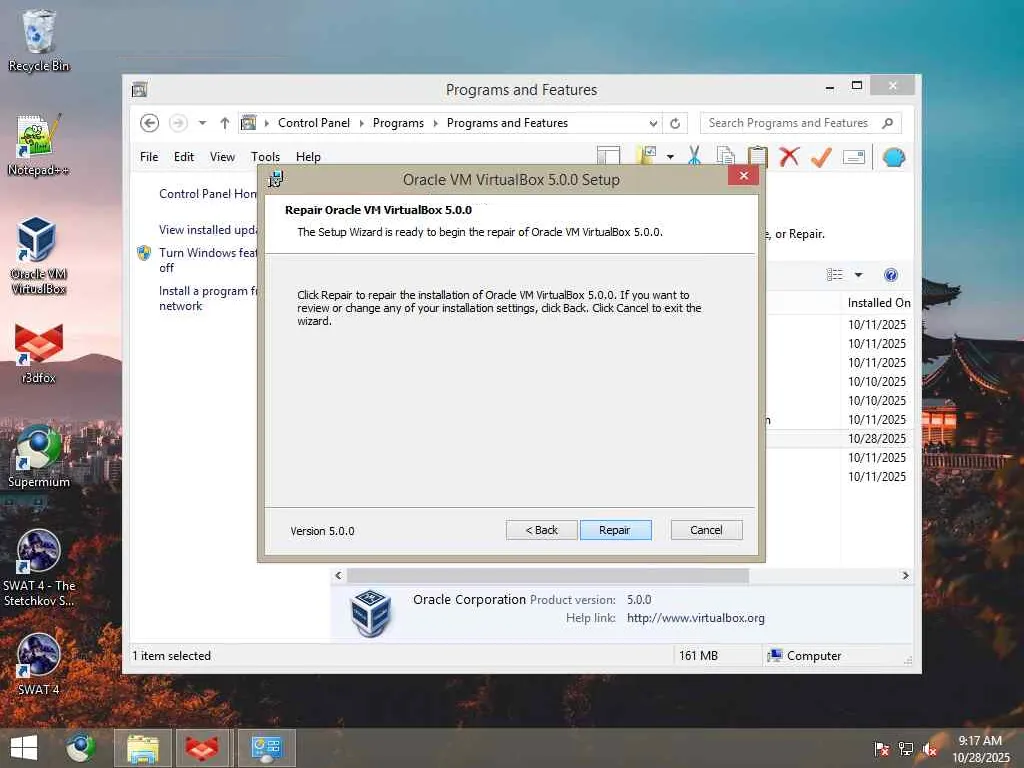Viewport: 1024px width, 768px height.
Task: Click the taskbar clock showing 9:17 AM
Action: click(980, 749)
